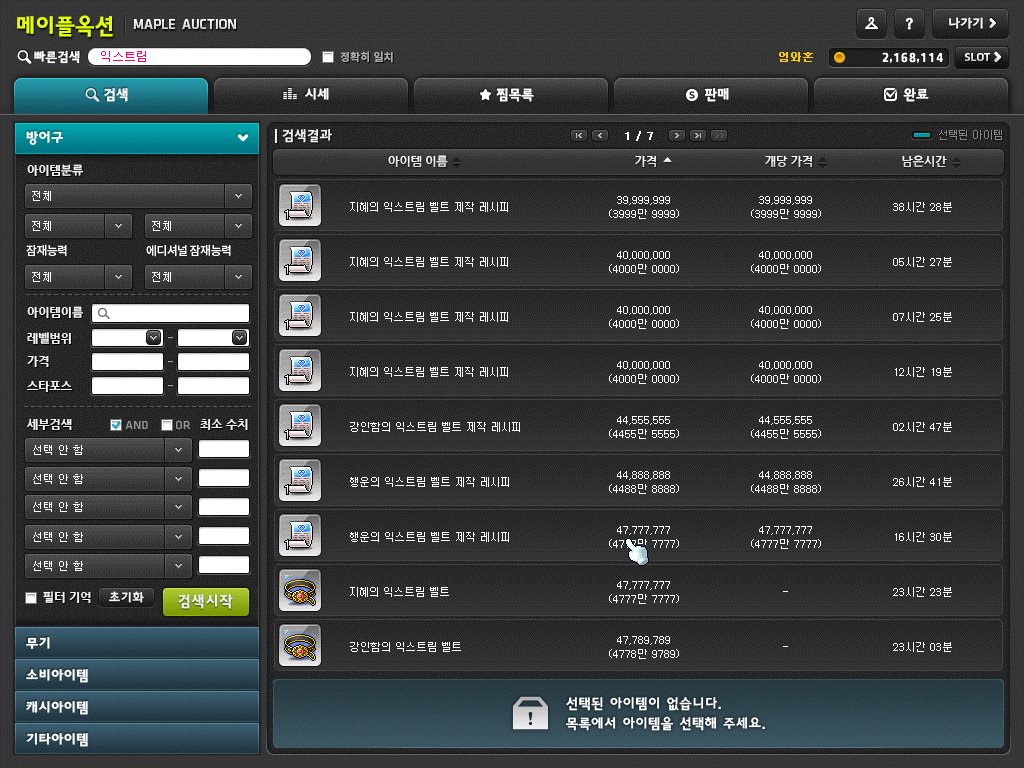1024x768 pixels.
Task: Click the 남은시간 02시간 47분 cell
Action: point(922,426)
